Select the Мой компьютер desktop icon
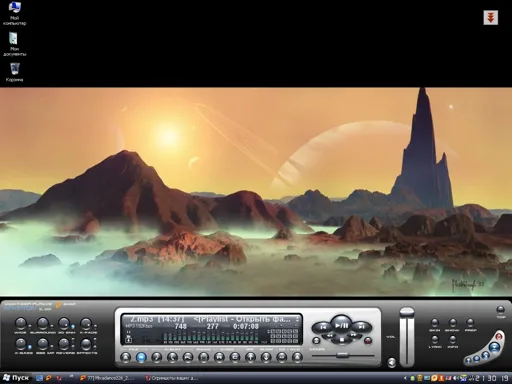 [x=14, y=14]
